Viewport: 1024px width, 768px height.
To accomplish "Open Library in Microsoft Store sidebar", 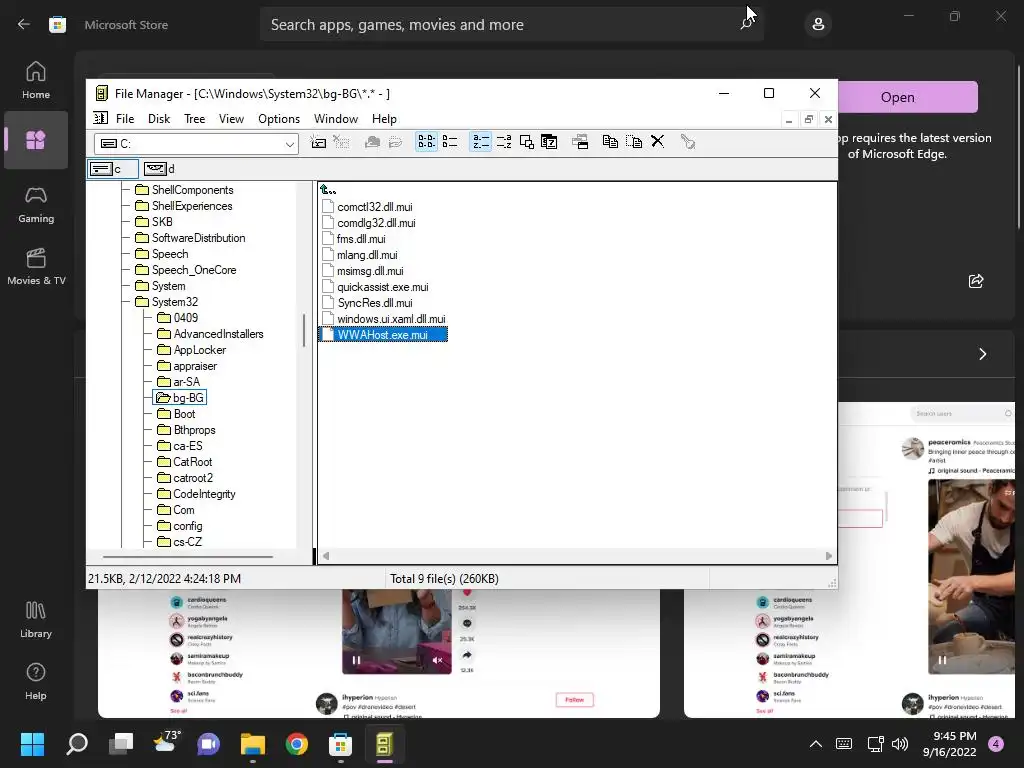I will click(36, 619).
